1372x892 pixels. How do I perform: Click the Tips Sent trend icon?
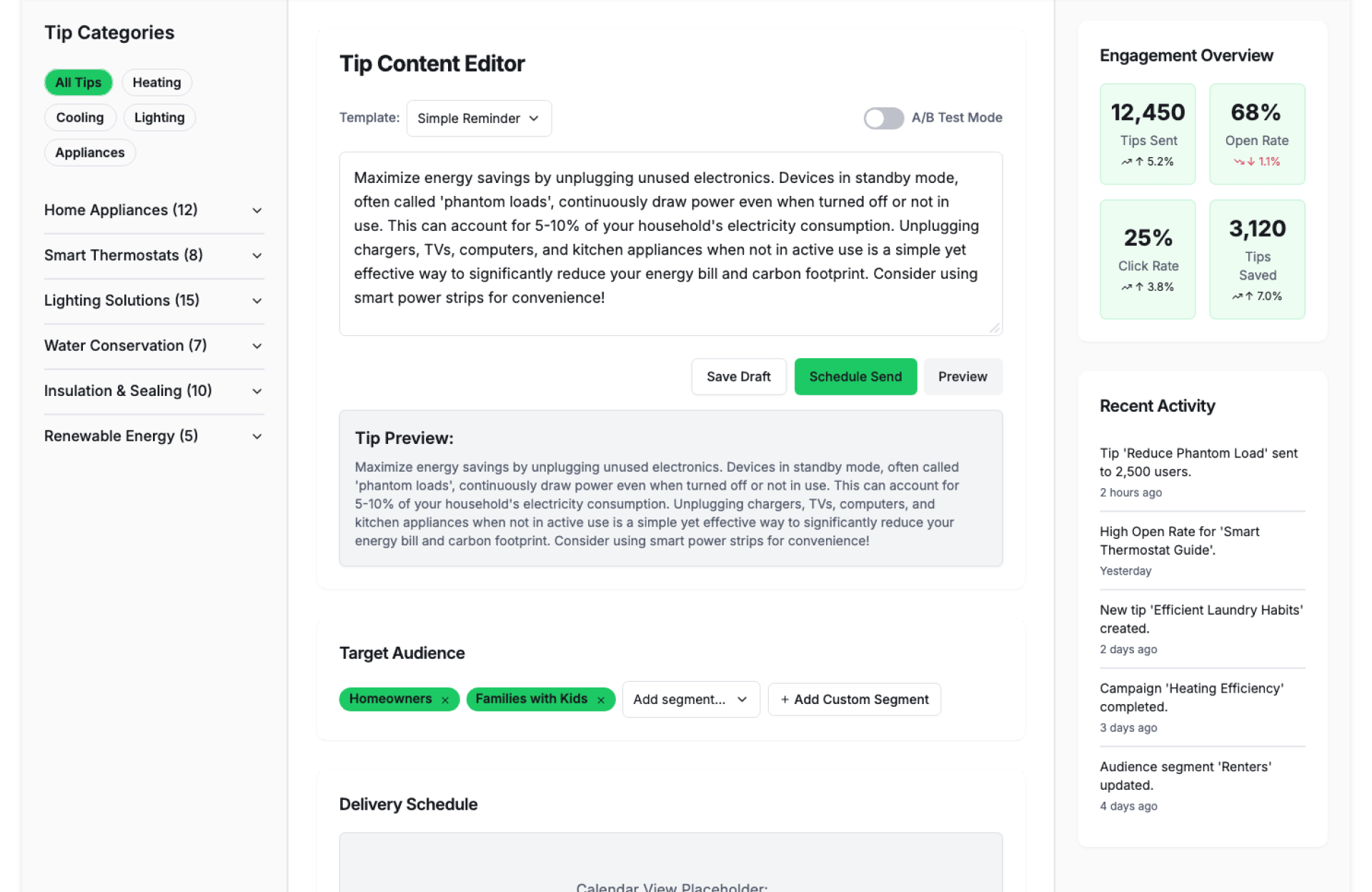click(1126, 162)
